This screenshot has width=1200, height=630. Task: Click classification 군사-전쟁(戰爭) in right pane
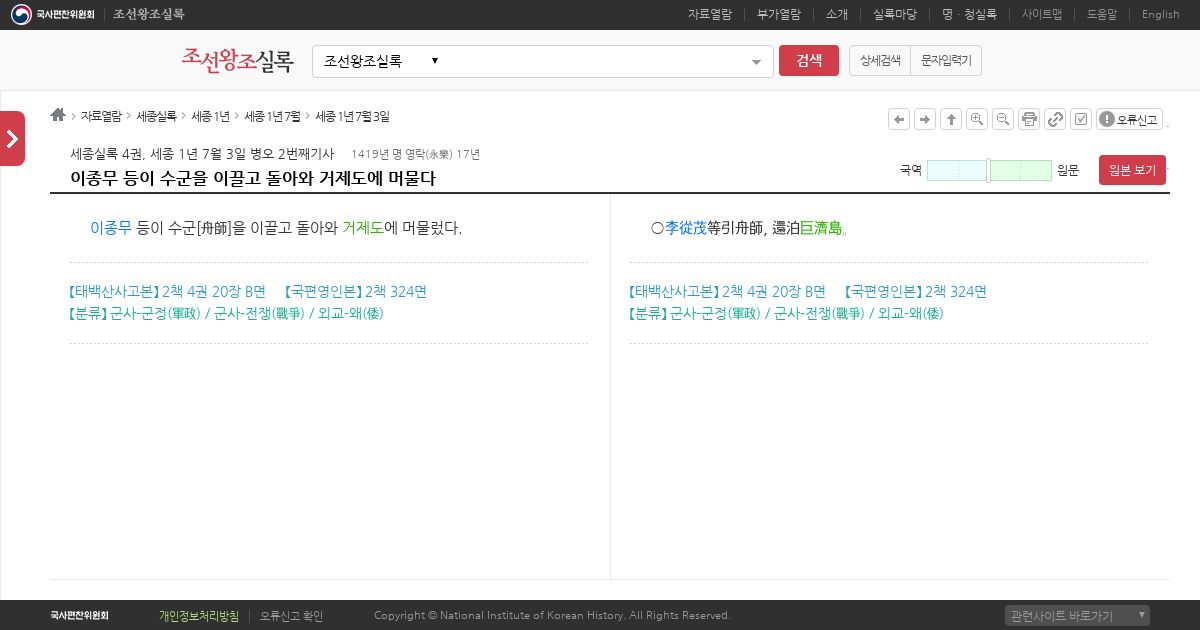(819, 313)
